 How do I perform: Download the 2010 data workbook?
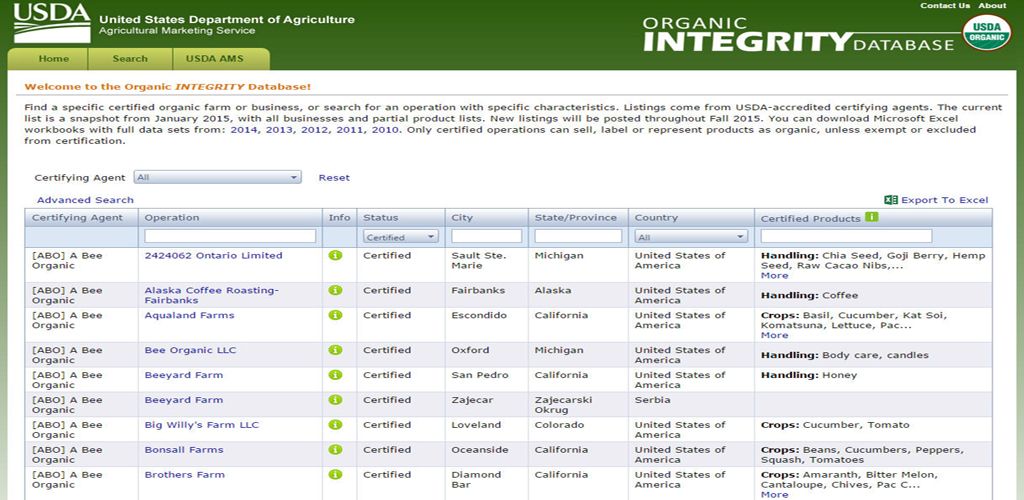point(383,130)
